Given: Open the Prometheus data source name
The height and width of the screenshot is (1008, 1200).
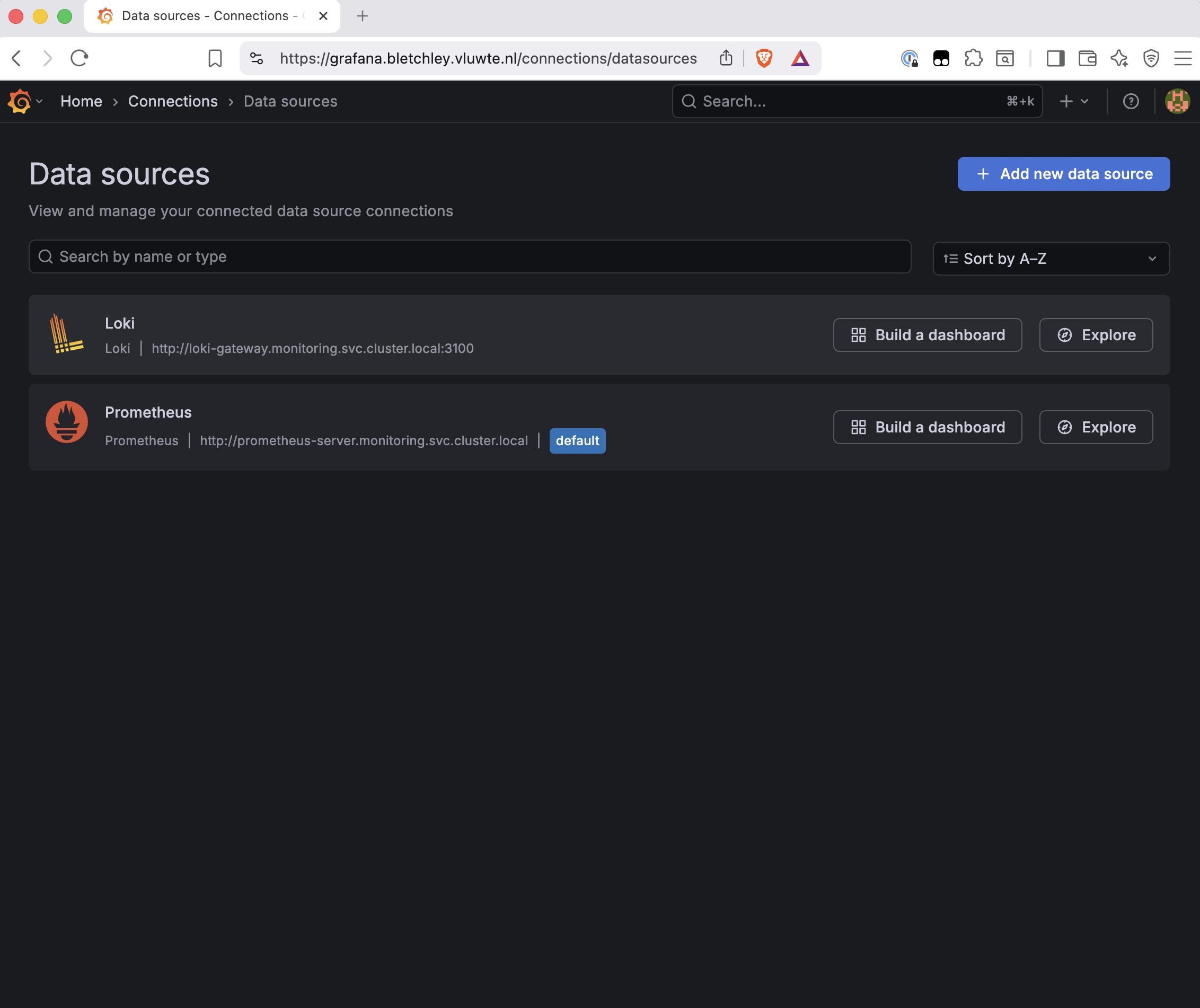Looking at the screenshot, I should 148,412.
